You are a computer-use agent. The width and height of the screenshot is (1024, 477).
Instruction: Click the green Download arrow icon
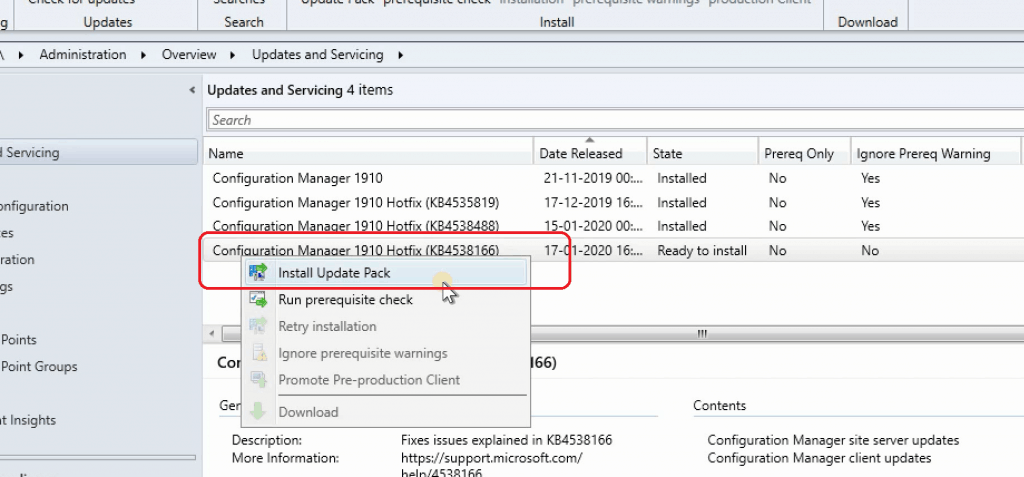tap(258, 412)
